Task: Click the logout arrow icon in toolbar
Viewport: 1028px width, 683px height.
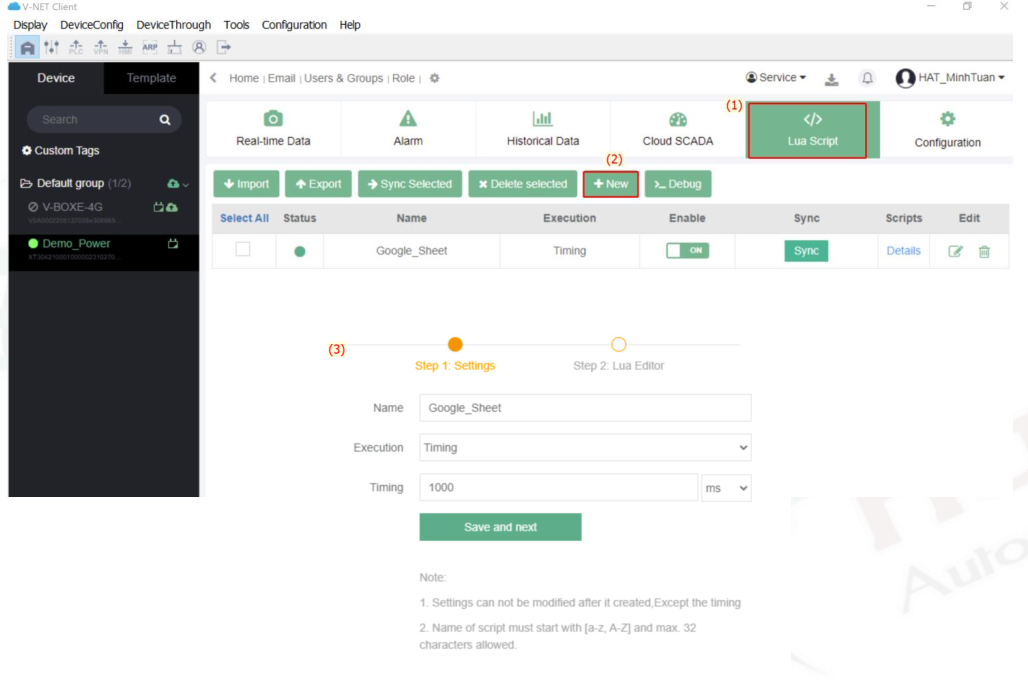Action: pos(224,47)
